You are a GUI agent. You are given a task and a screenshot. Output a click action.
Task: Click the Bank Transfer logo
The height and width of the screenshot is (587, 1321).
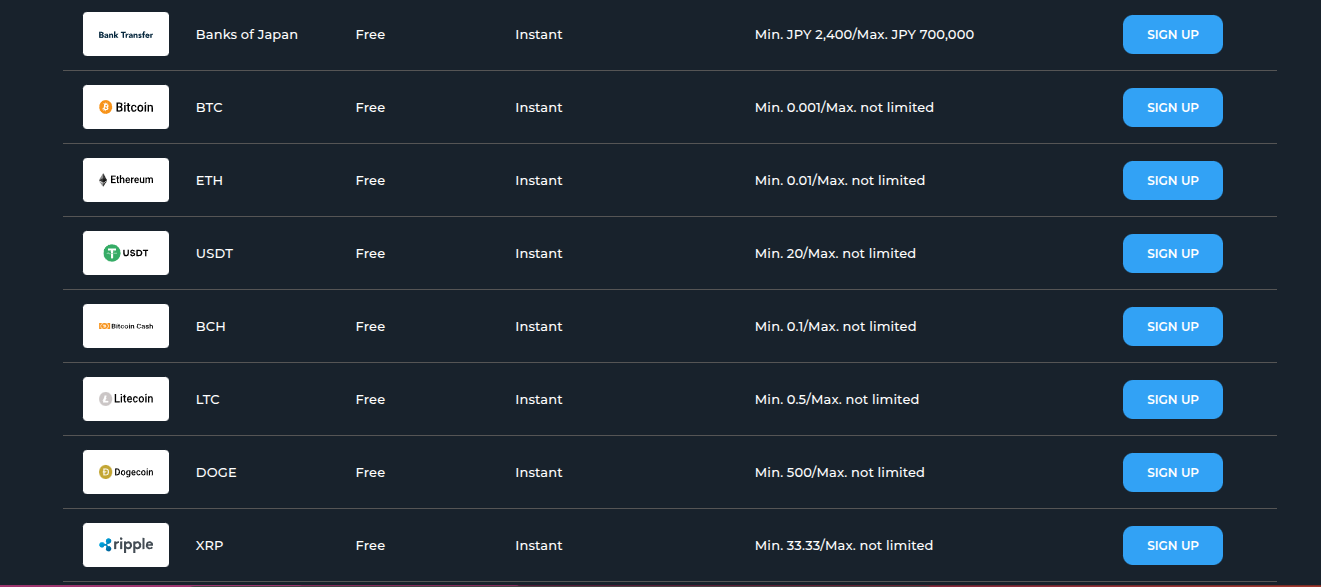[126, 34]
